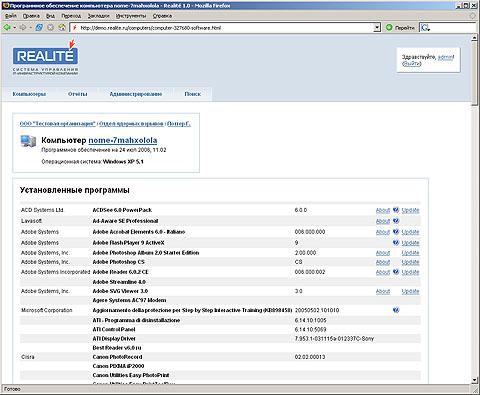Click the page scrollbar up arrow
480x395 pixels.
point(475,38)
